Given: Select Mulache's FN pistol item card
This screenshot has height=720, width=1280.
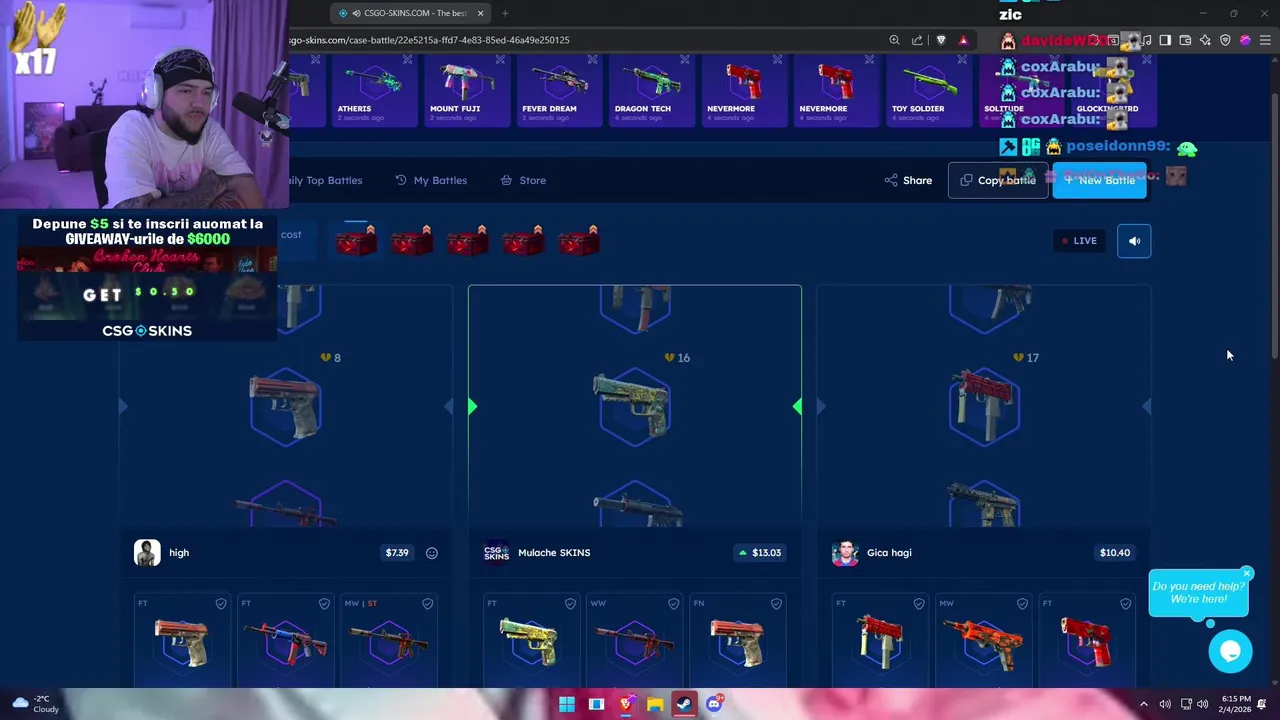Looking at the screenshot, I should [x=737, y=640].
